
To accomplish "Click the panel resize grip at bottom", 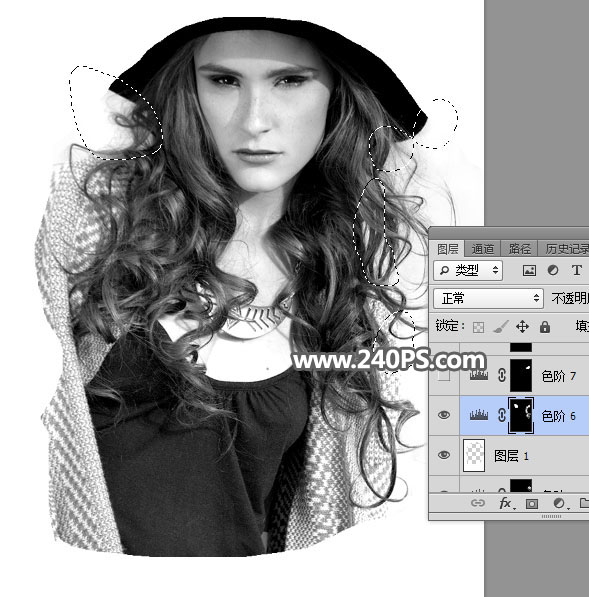I will (551, 516).
